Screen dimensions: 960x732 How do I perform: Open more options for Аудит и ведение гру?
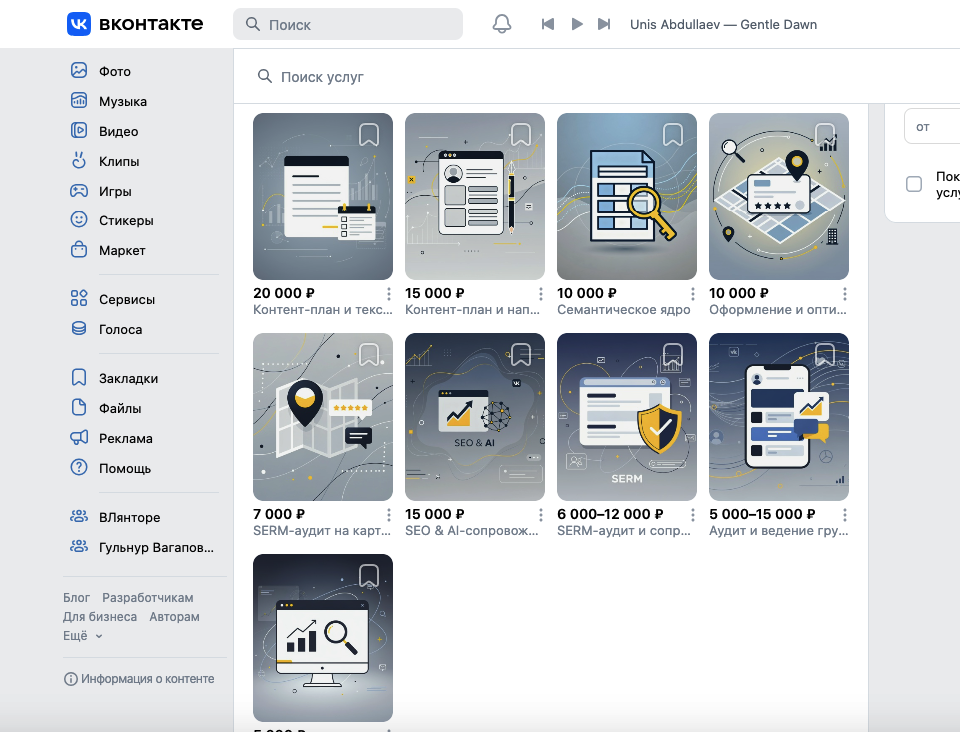pyautogui.click(x=844, y=514)
